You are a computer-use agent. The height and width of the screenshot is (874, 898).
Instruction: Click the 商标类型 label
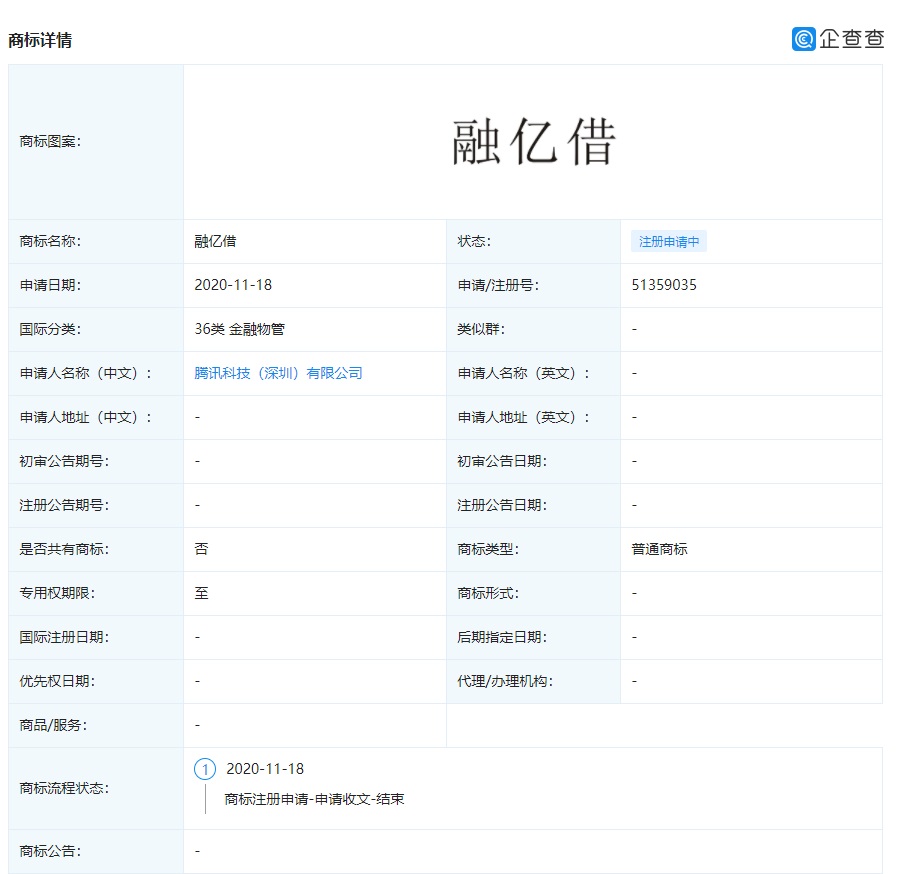click(488, 549)
